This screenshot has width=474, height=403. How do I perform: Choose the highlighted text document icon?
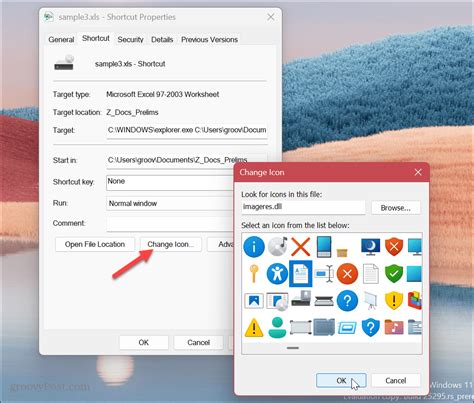point(301,274)
